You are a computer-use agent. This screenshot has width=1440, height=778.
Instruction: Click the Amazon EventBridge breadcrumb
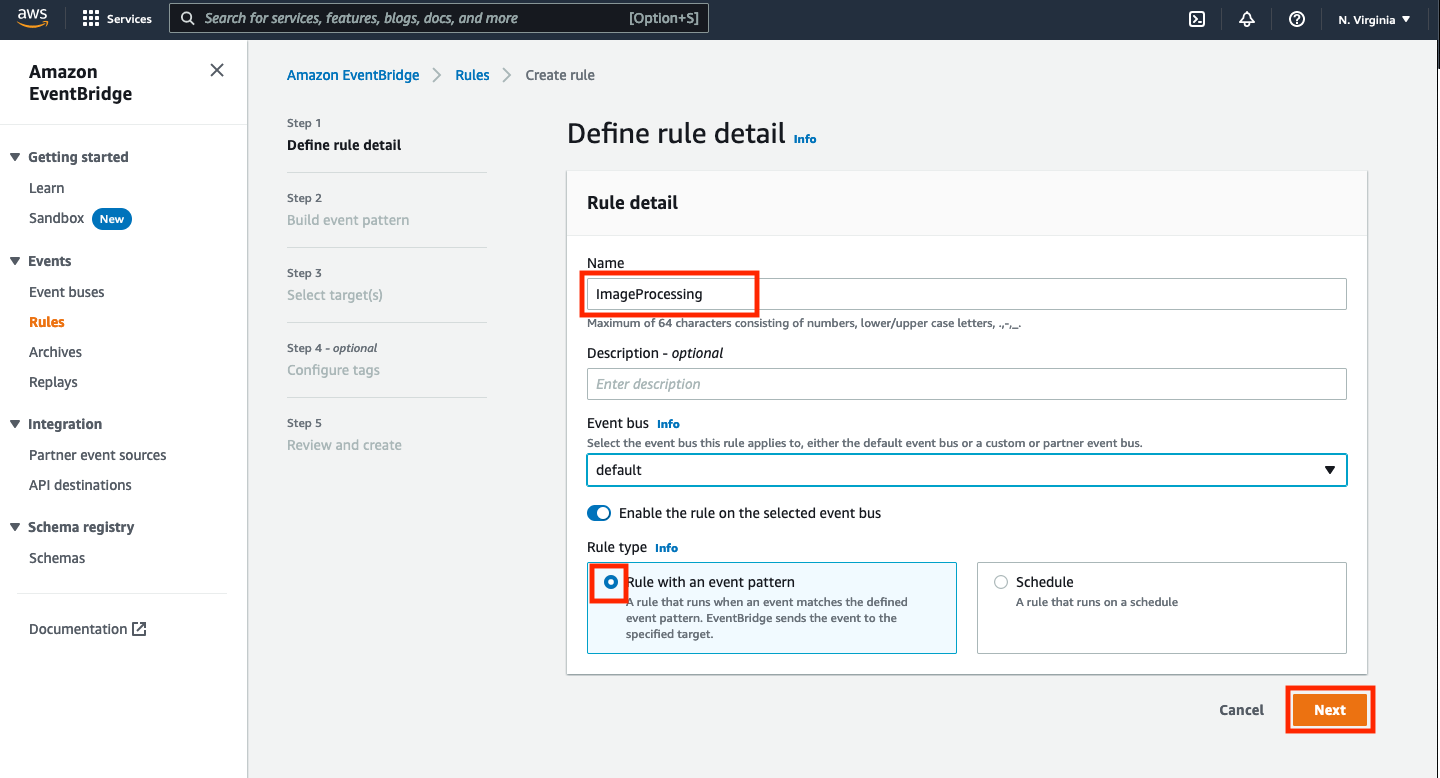point(353,75)
